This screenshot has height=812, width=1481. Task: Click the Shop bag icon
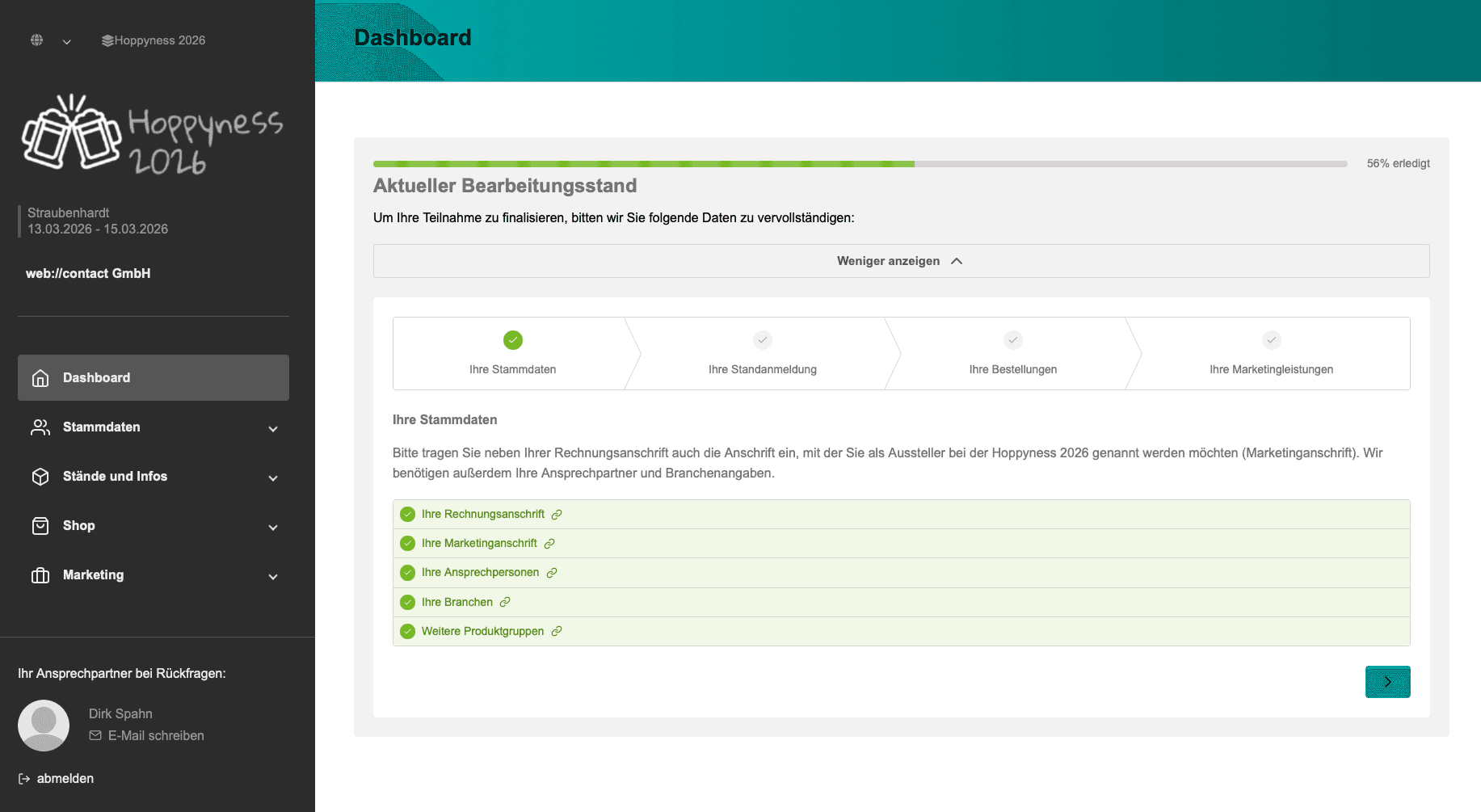click(40, 526)
